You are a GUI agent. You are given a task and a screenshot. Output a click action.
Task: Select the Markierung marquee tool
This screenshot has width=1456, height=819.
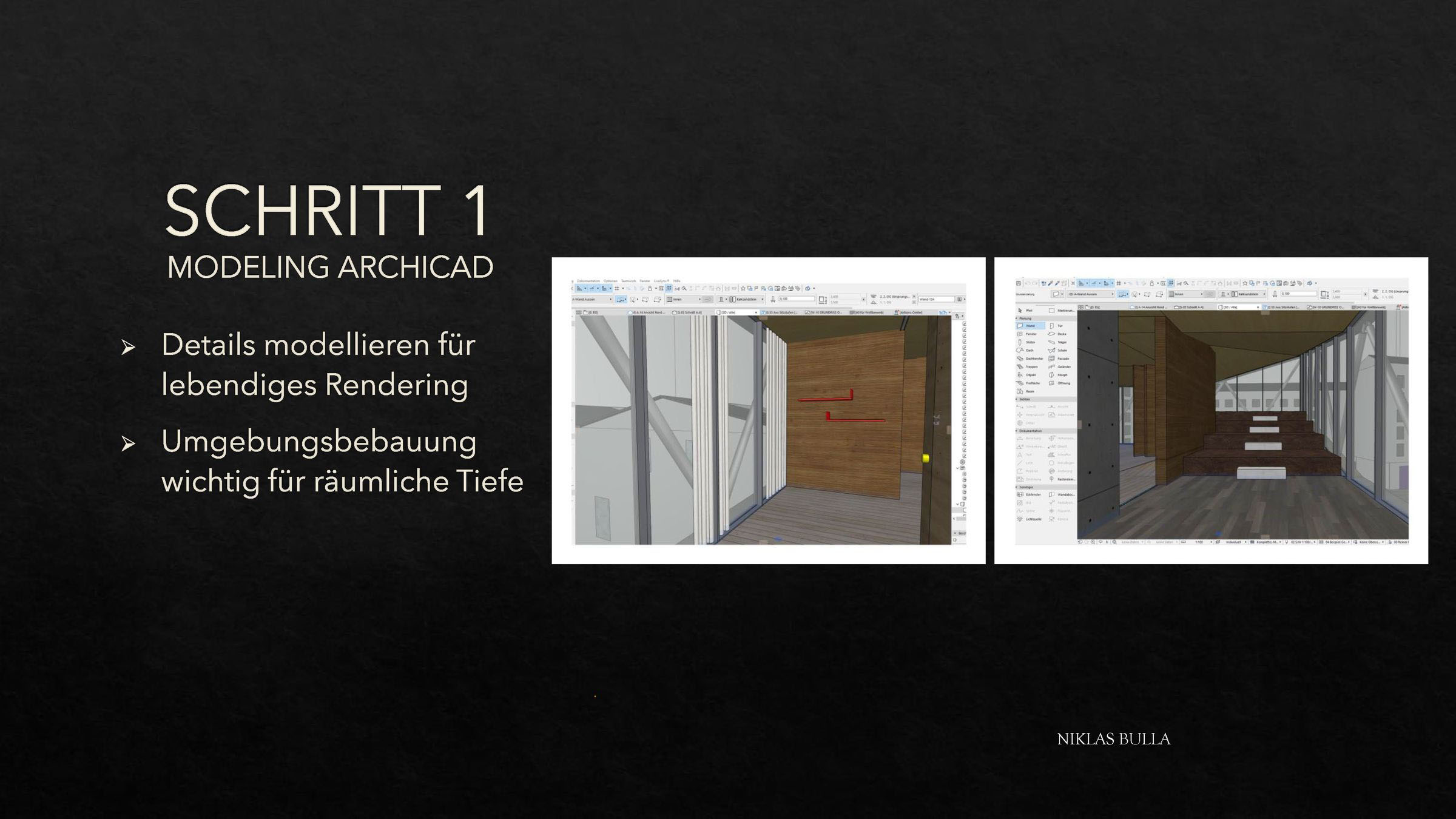tap(1062, 311)
